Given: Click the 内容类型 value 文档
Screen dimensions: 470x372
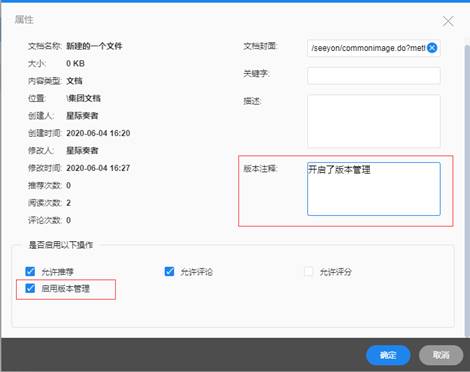Looking at the screenshot, I should point(74,81).
